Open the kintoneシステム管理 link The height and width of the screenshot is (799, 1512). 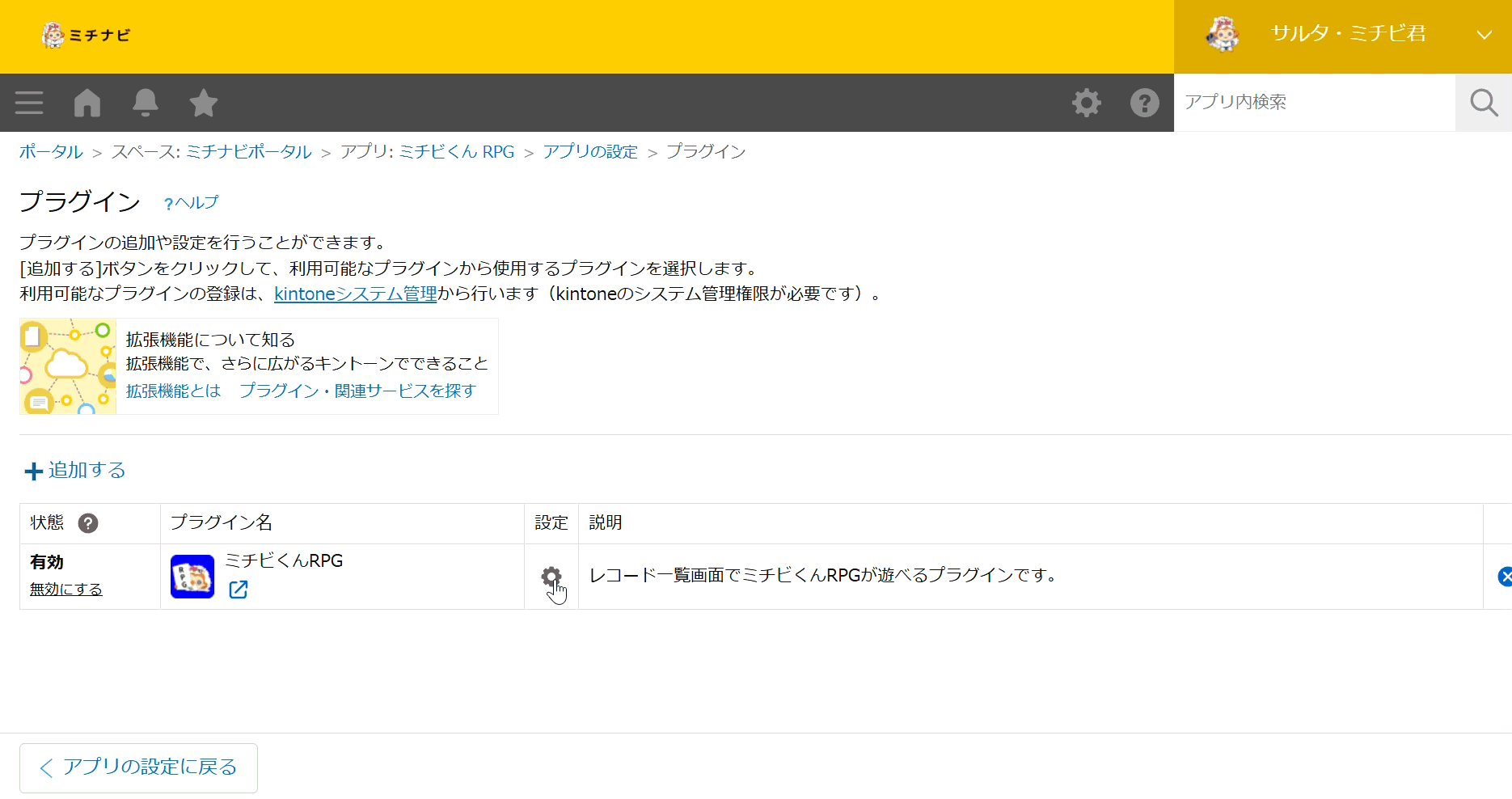pyautogui.click(x=356, y=294)
